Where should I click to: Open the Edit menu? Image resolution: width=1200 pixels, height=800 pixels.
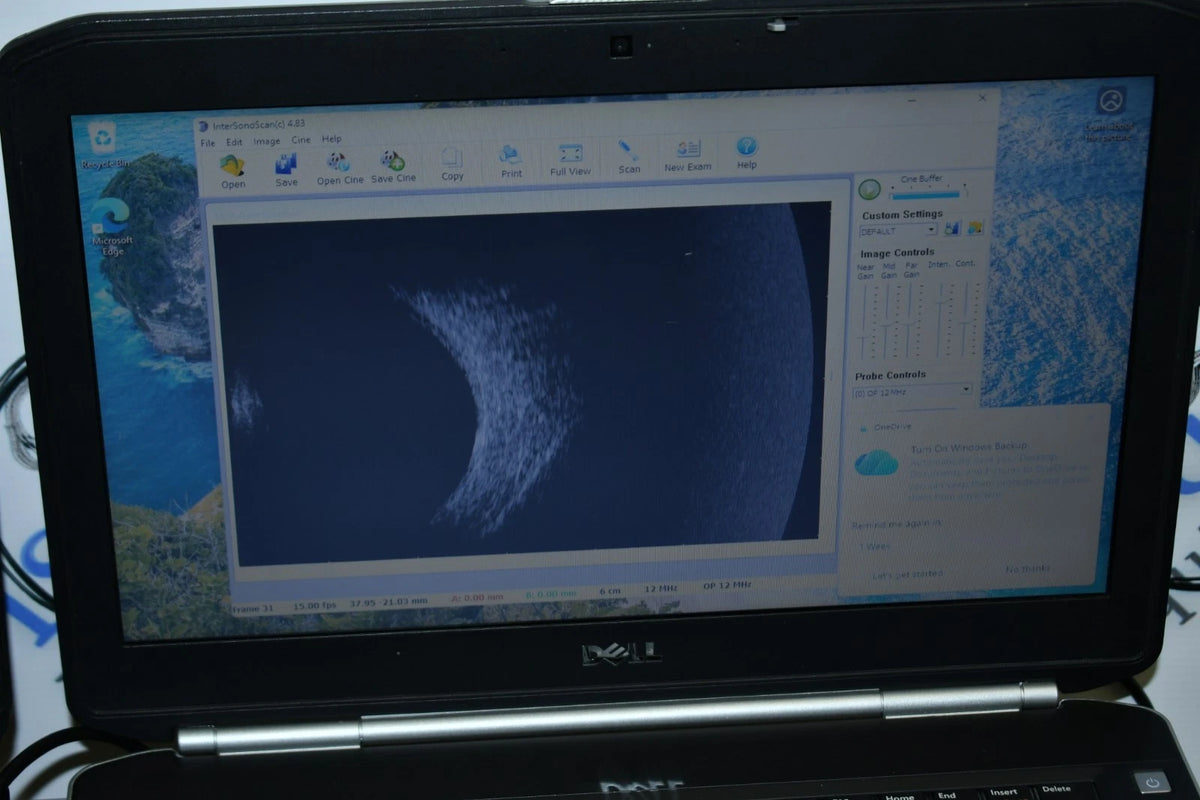click(234, 142)
